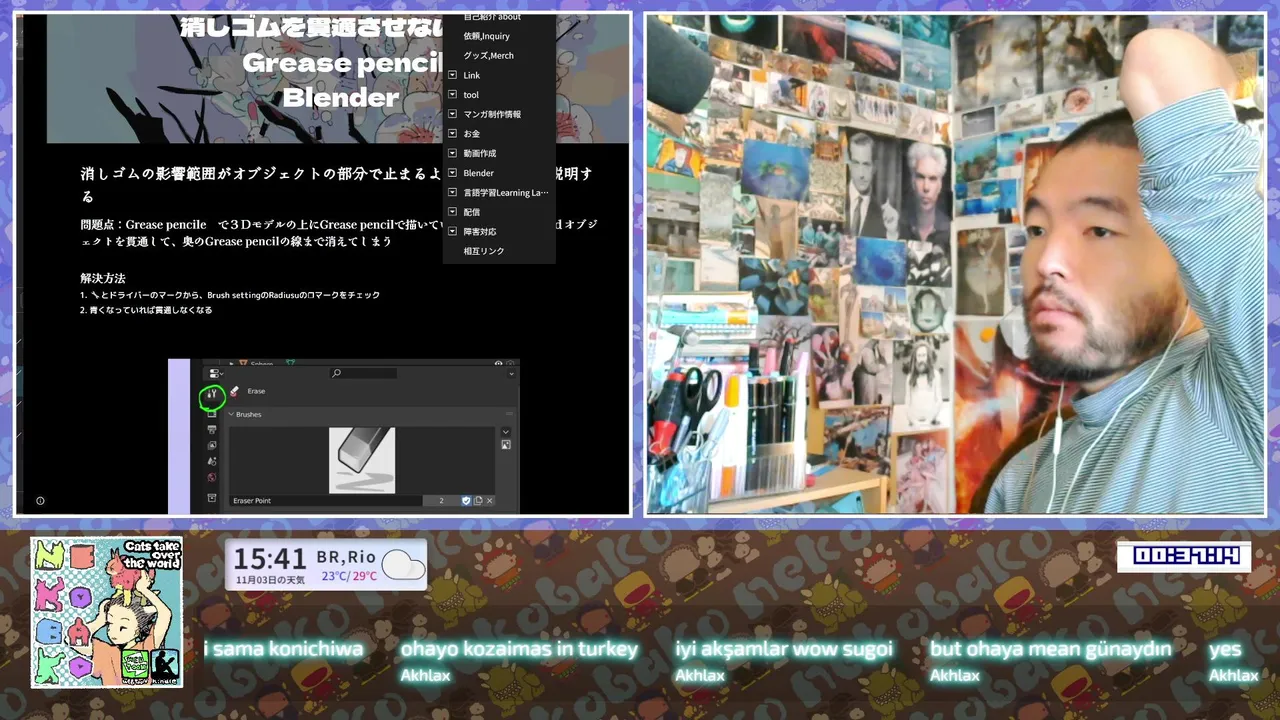1280x720 pixels.
Task: Click the properties search input field
Action: click(363, 373)
